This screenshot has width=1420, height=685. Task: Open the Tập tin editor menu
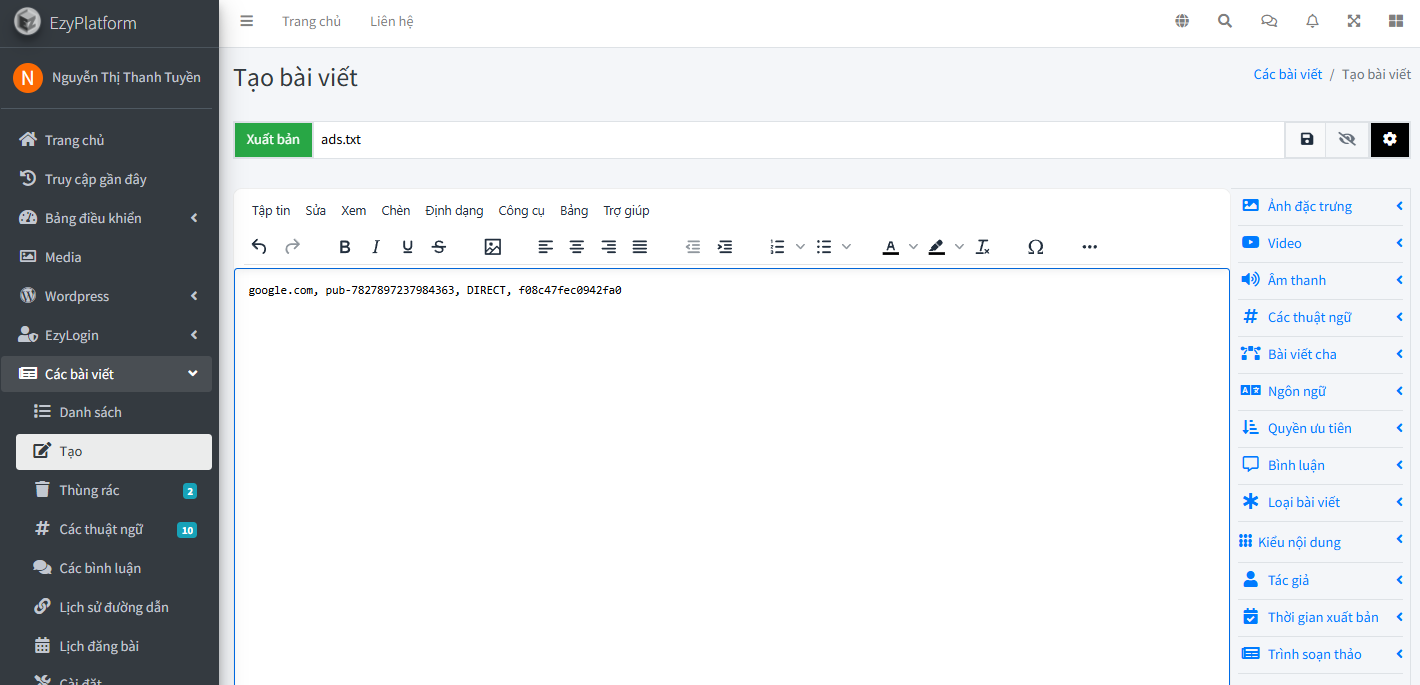pos(271,210)
